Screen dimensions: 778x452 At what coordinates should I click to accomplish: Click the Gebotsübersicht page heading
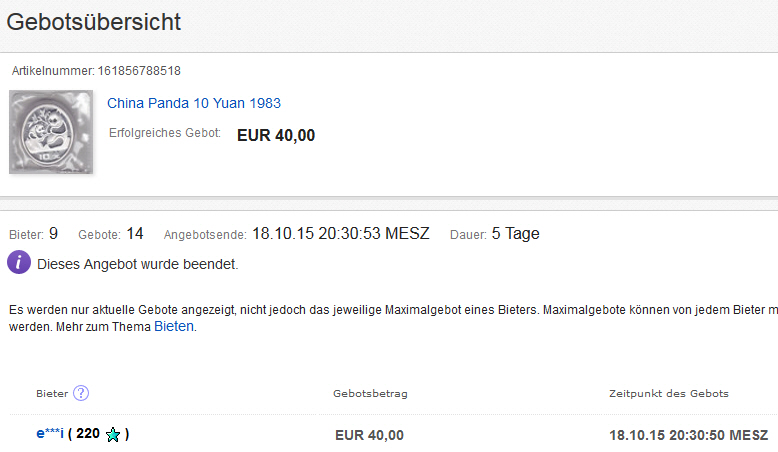[x=94, y=22]
